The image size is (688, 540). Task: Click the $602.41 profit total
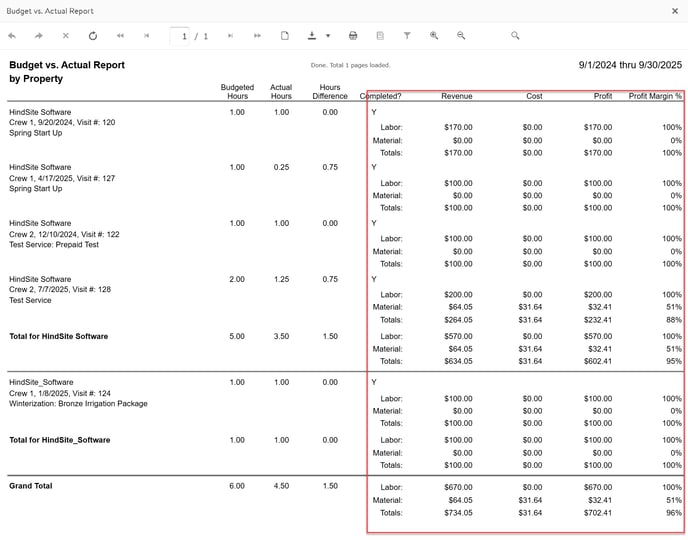point(598,361)
